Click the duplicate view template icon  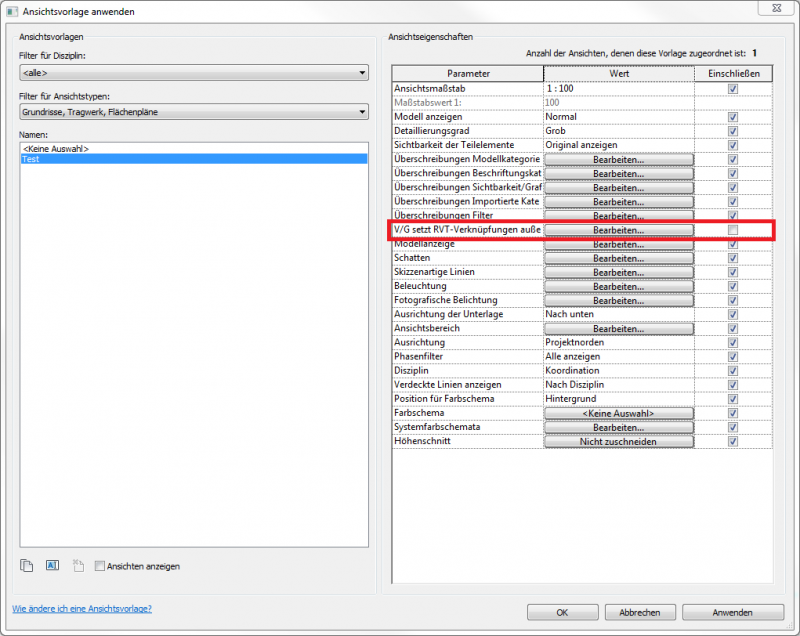tap(27, 565)
